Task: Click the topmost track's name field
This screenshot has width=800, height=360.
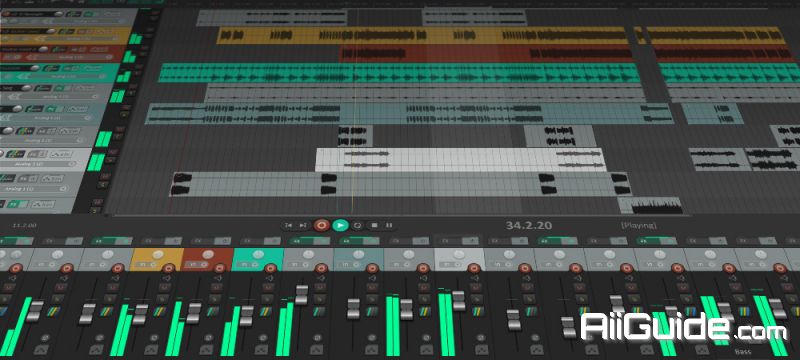Action: click(x=32, y=14)
